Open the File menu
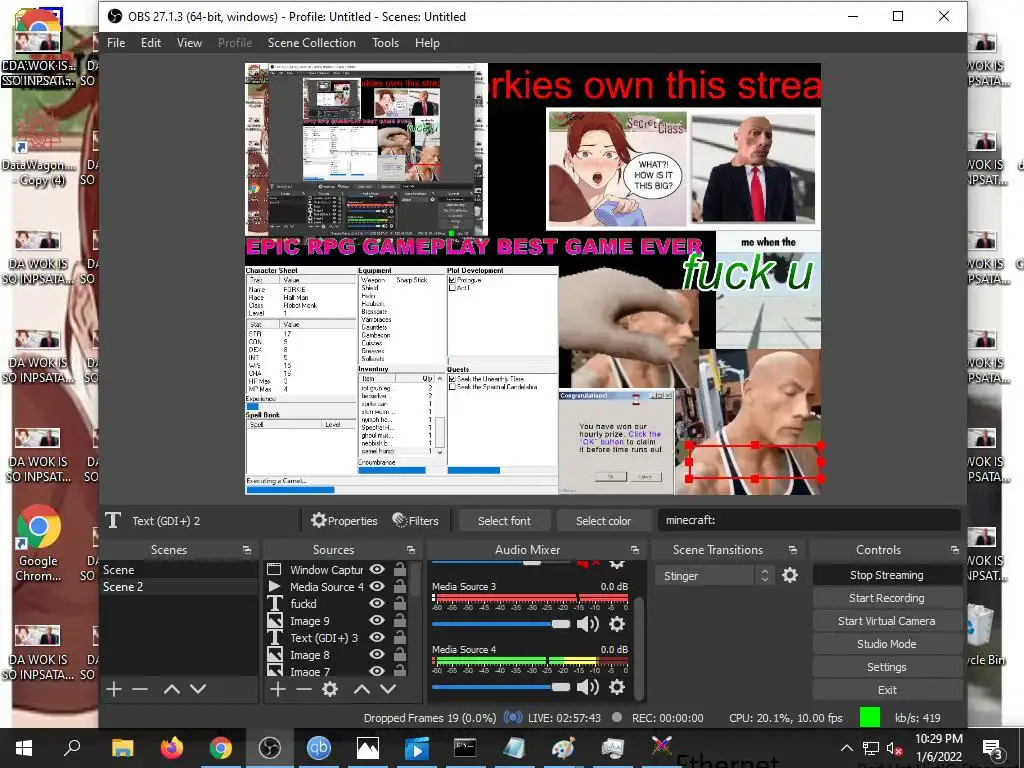 click(116, 43)
